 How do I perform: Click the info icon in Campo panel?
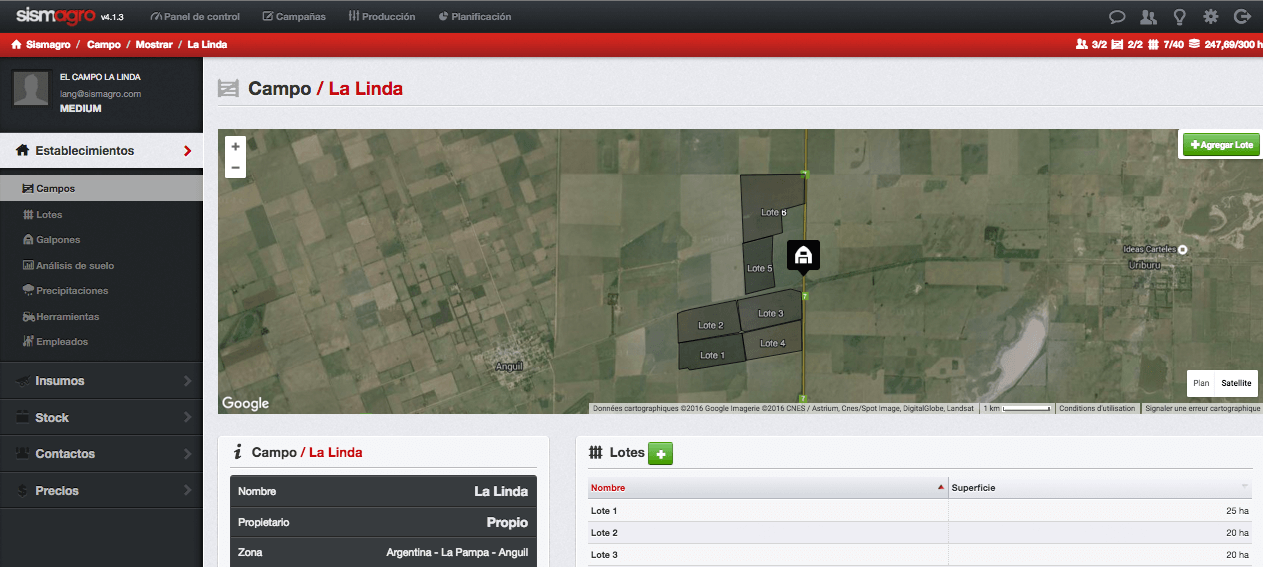click(x=238, y=452)
